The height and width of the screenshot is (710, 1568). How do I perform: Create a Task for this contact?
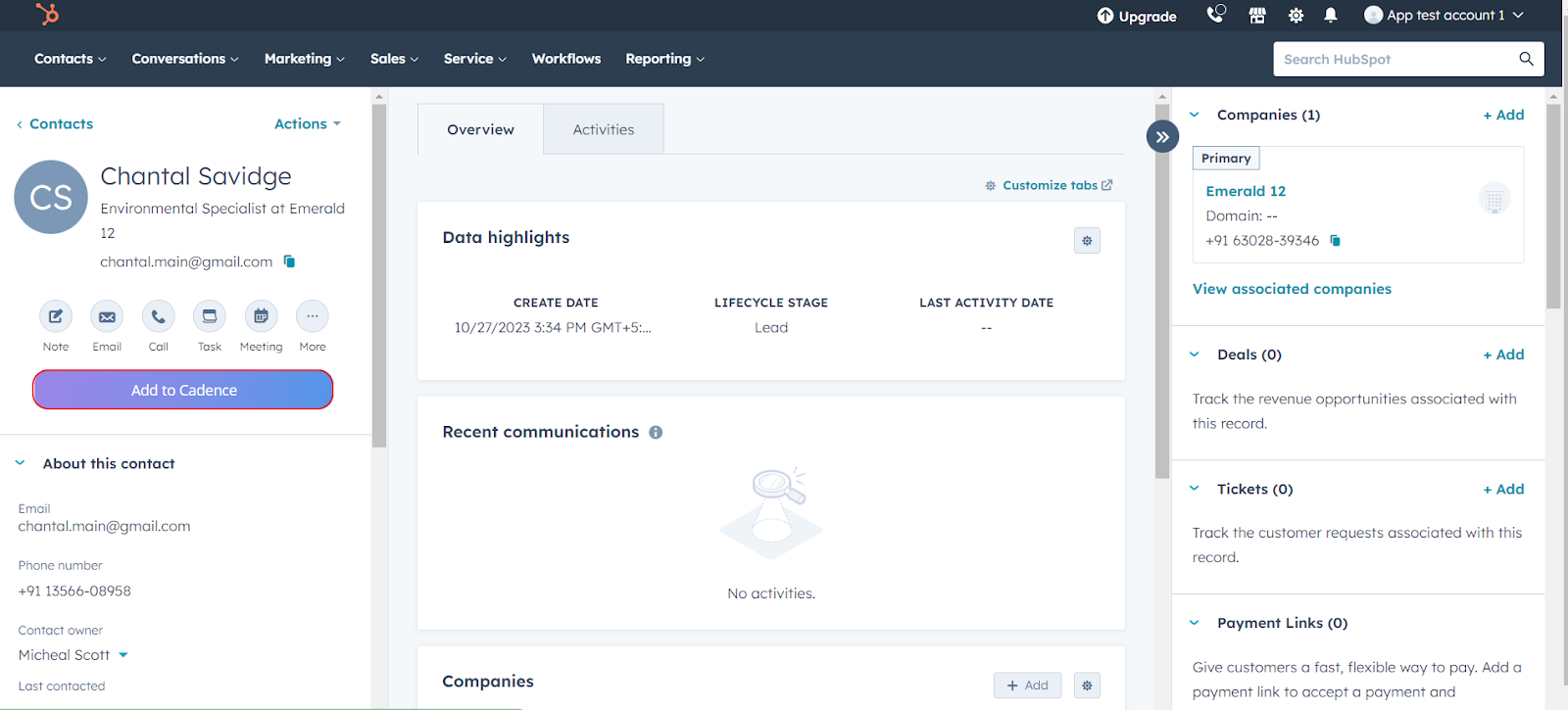[210, 316]
